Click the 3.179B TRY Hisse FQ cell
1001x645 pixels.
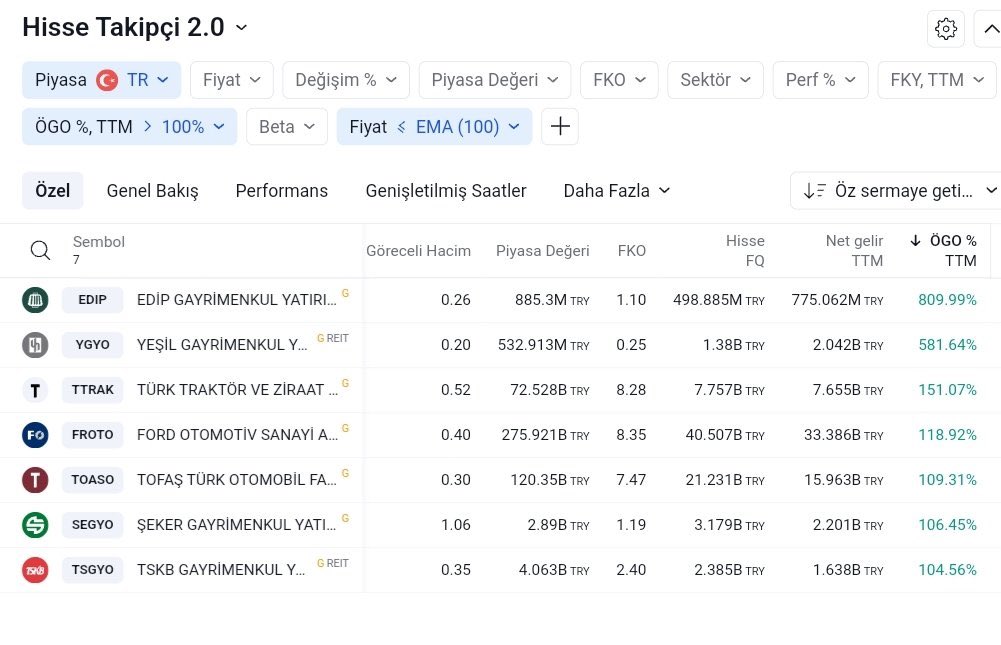point(729,525)
